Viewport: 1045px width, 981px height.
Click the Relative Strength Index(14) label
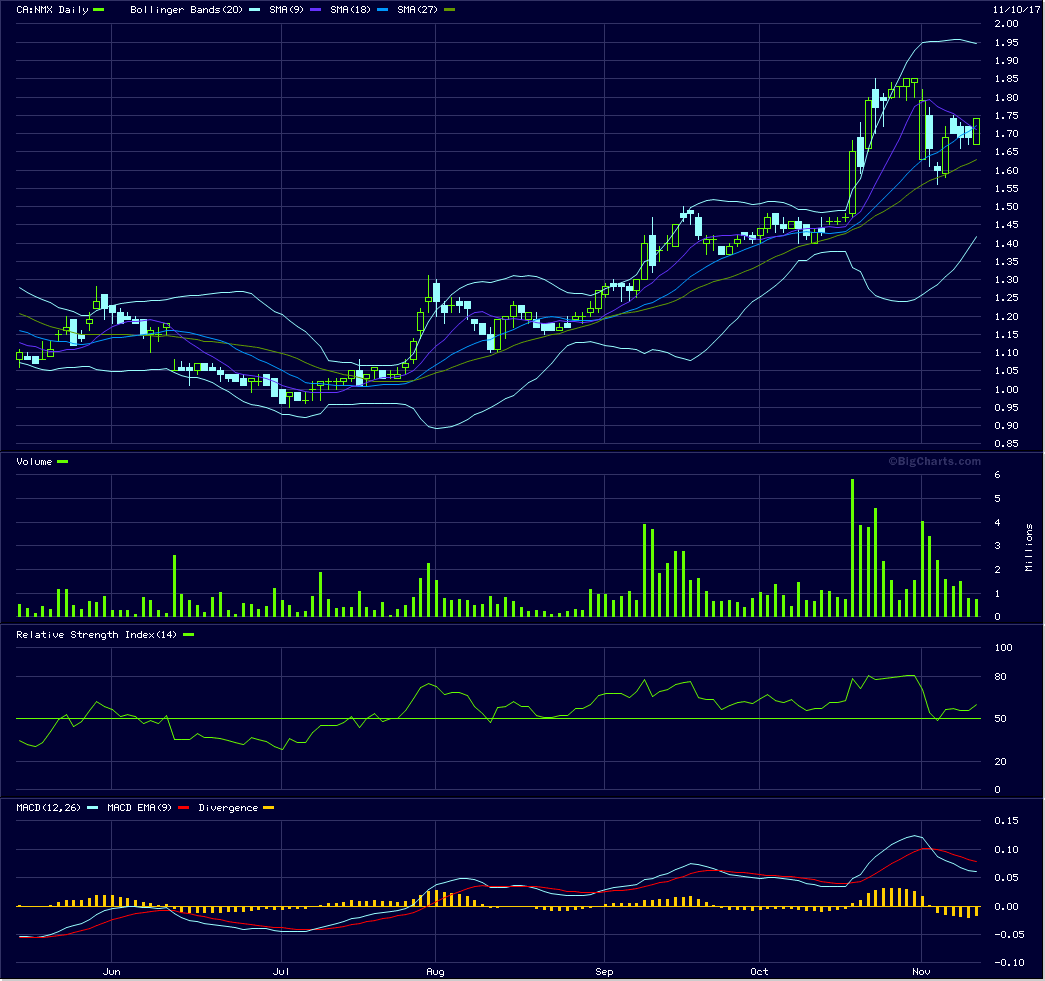97,634
